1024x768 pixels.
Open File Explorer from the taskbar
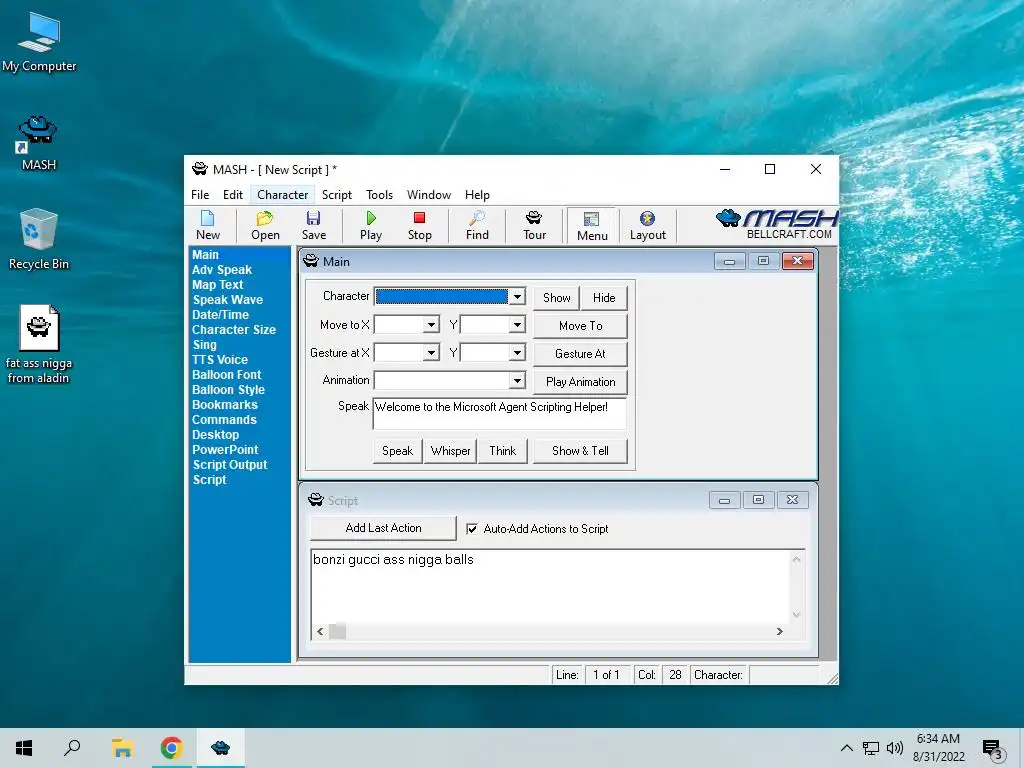pyautogui.click(x=122, y=748)
